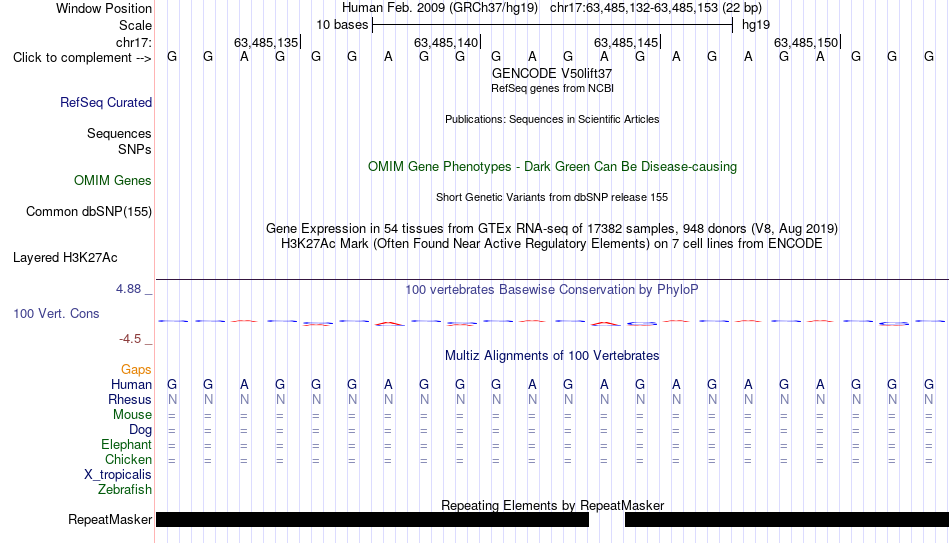Image resolution: width=950 pixels, height=543 pixels.
Task: Select the Elephant alignment row label
Action: [x=127, y=444]
